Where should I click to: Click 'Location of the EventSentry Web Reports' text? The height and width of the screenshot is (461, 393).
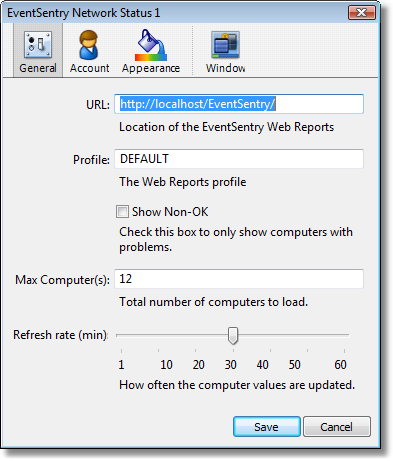[227, 127]
